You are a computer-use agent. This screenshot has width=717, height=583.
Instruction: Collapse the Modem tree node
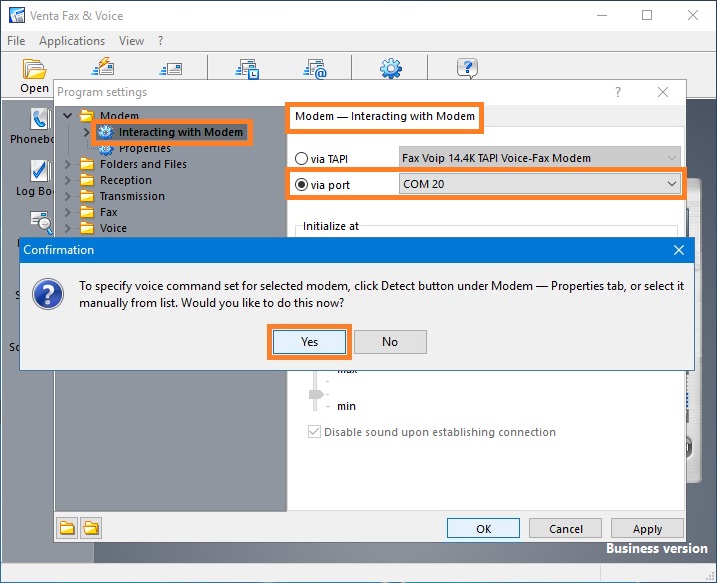coord(68,116)
